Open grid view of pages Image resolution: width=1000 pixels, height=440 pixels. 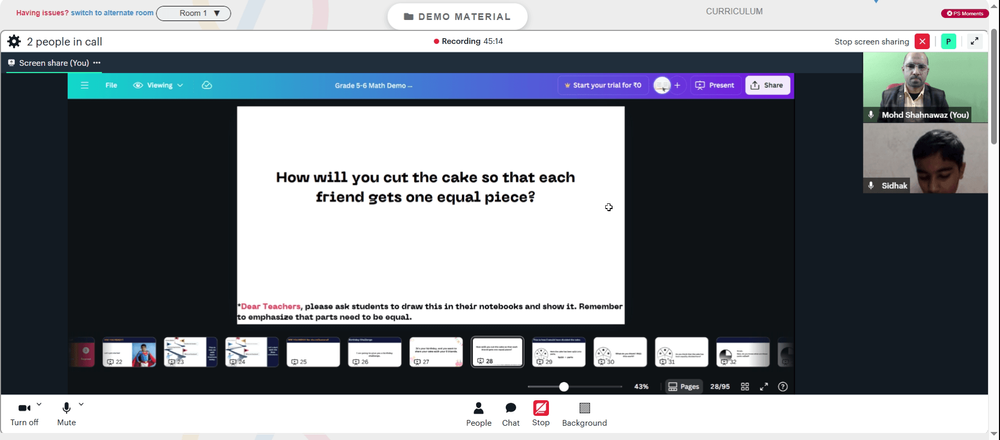pyautogui.click(x=745, y=386)
